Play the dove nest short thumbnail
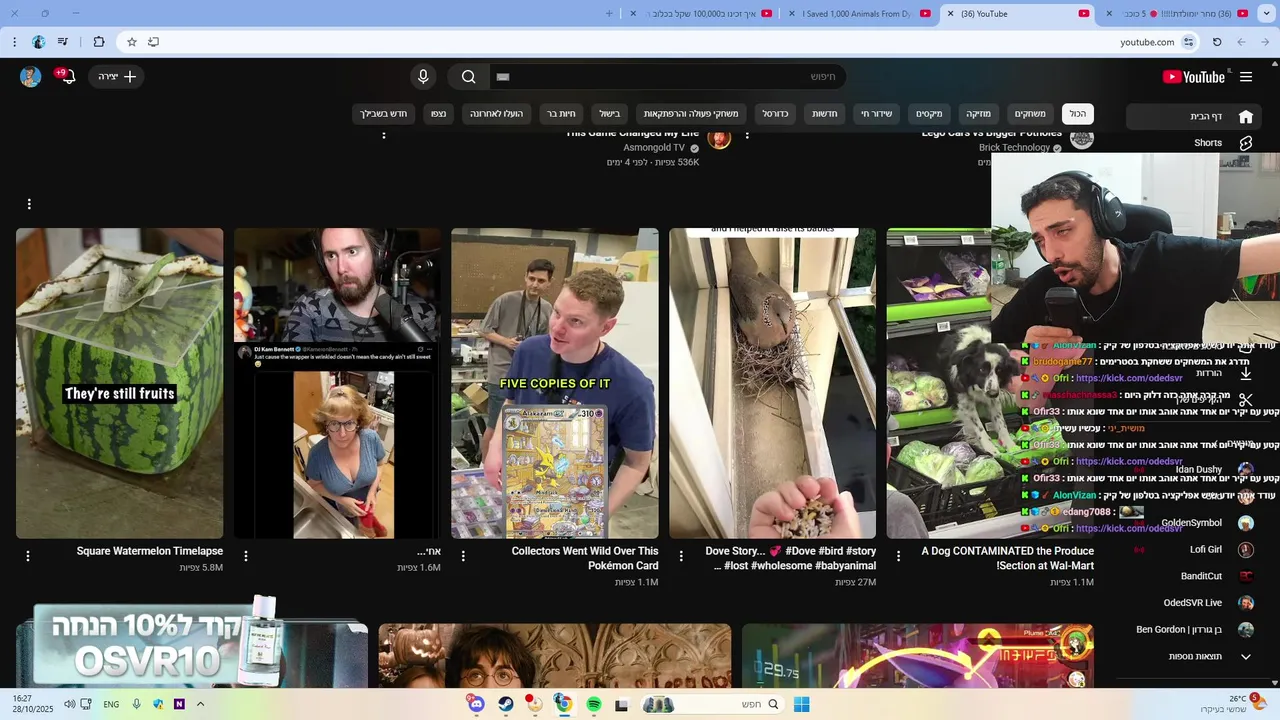The height and width of the screenshot is (720, 1280). pyautogui.click(x=772, y=383)
